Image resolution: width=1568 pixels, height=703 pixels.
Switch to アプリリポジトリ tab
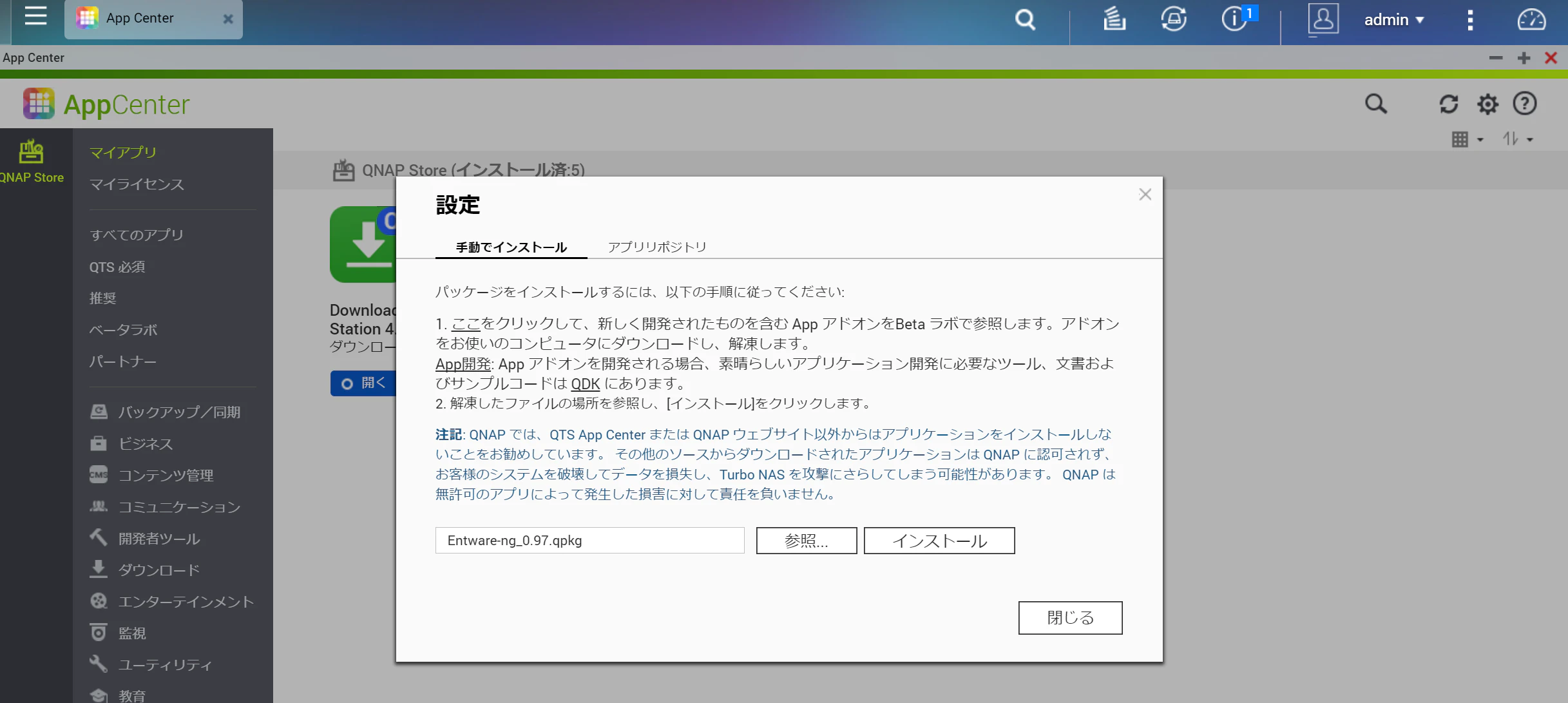[x=657, y=247]
